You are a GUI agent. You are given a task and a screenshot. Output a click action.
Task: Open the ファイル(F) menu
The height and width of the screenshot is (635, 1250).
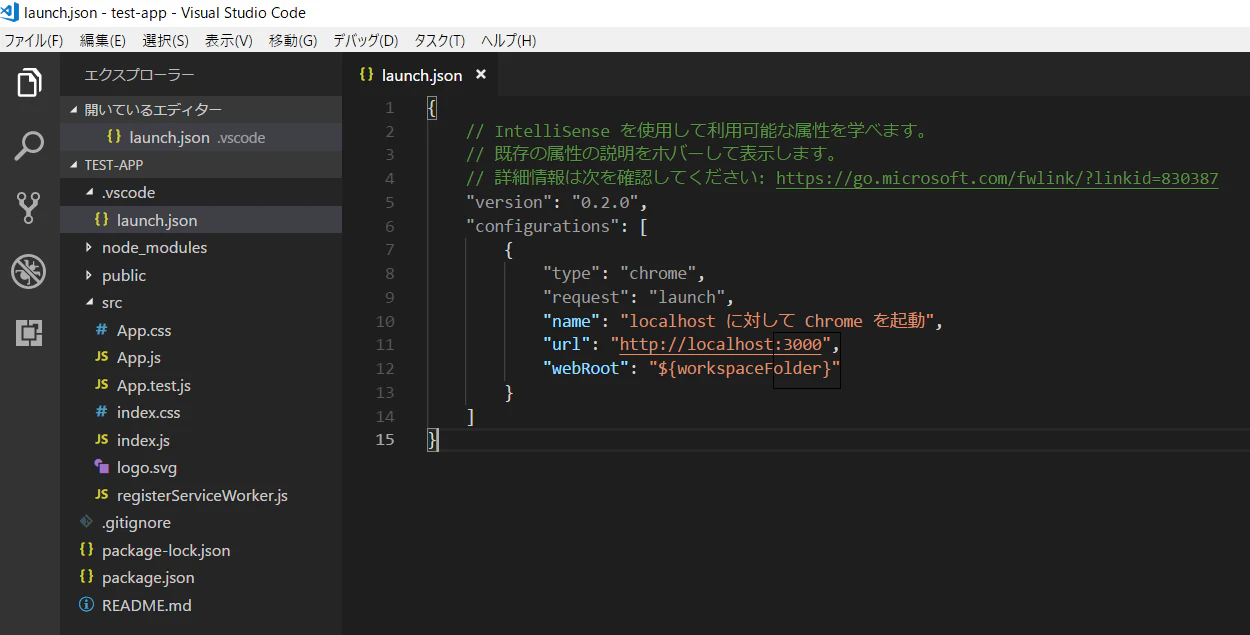point(34,41)
